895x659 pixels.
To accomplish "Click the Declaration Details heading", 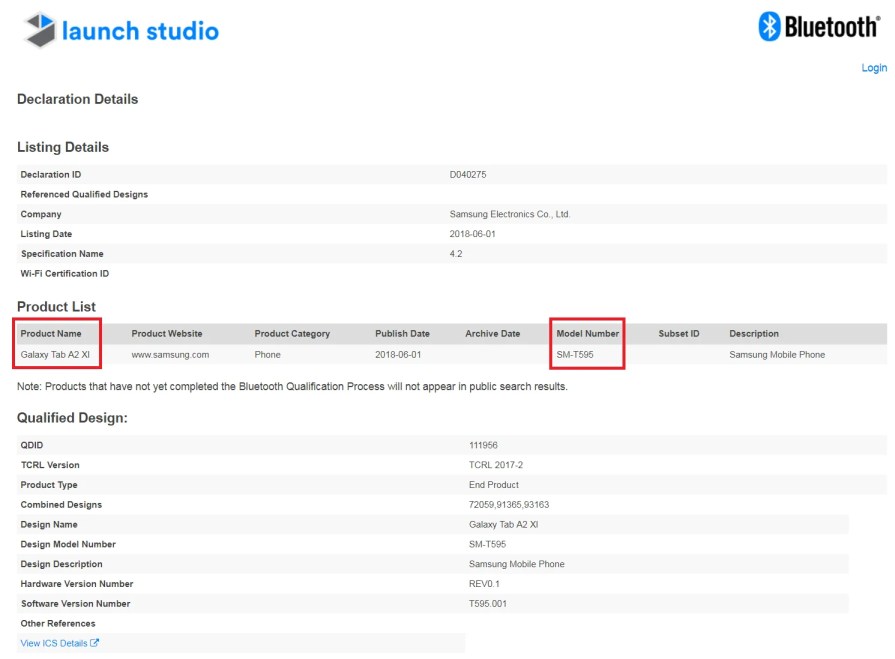I will (x=78, y=99).
